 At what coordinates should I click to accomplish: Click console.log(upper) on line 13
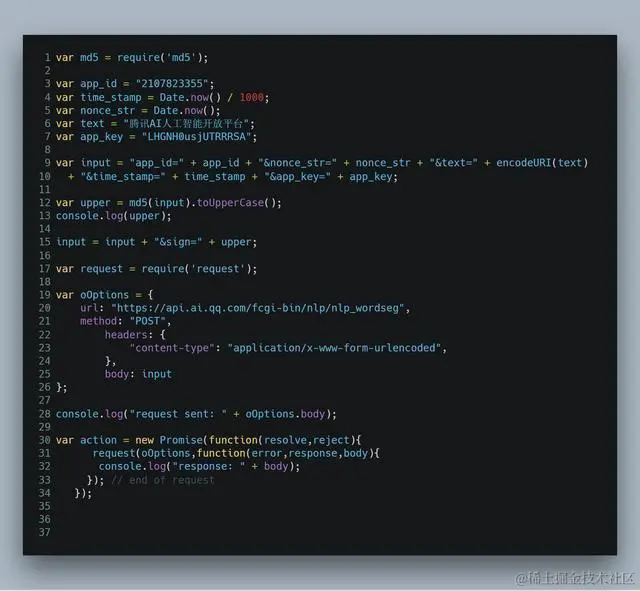click(x=111, y=216)
